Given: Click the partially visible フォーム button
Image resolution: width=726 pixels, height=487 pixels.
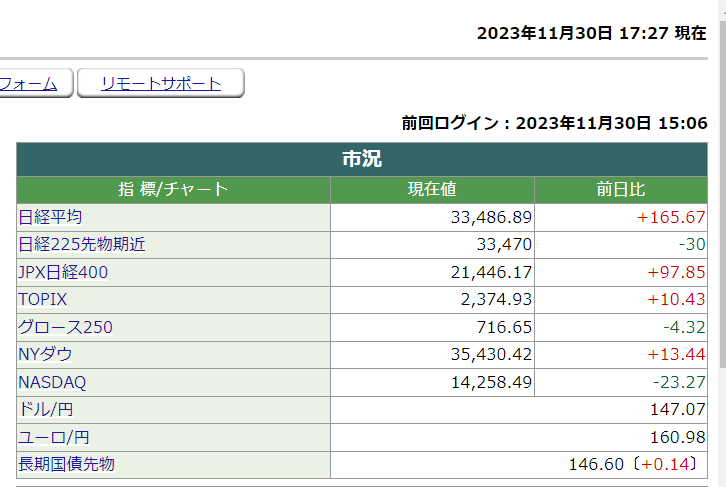Looking at the screenshot, I should point(32,84).
